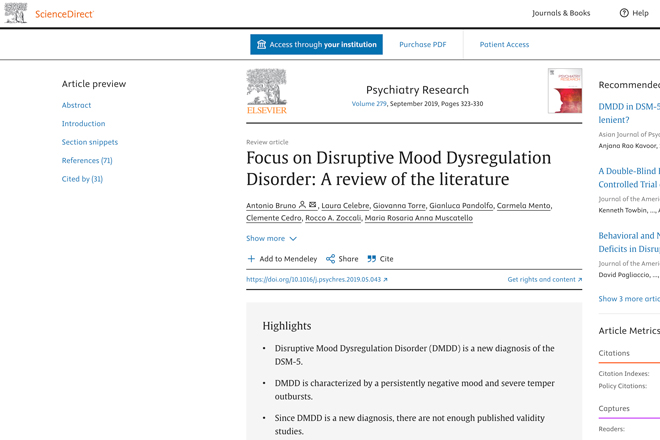Open Antonio Bruno's author profile icon
Screen dimensions: 660x440
coord(302,205)
